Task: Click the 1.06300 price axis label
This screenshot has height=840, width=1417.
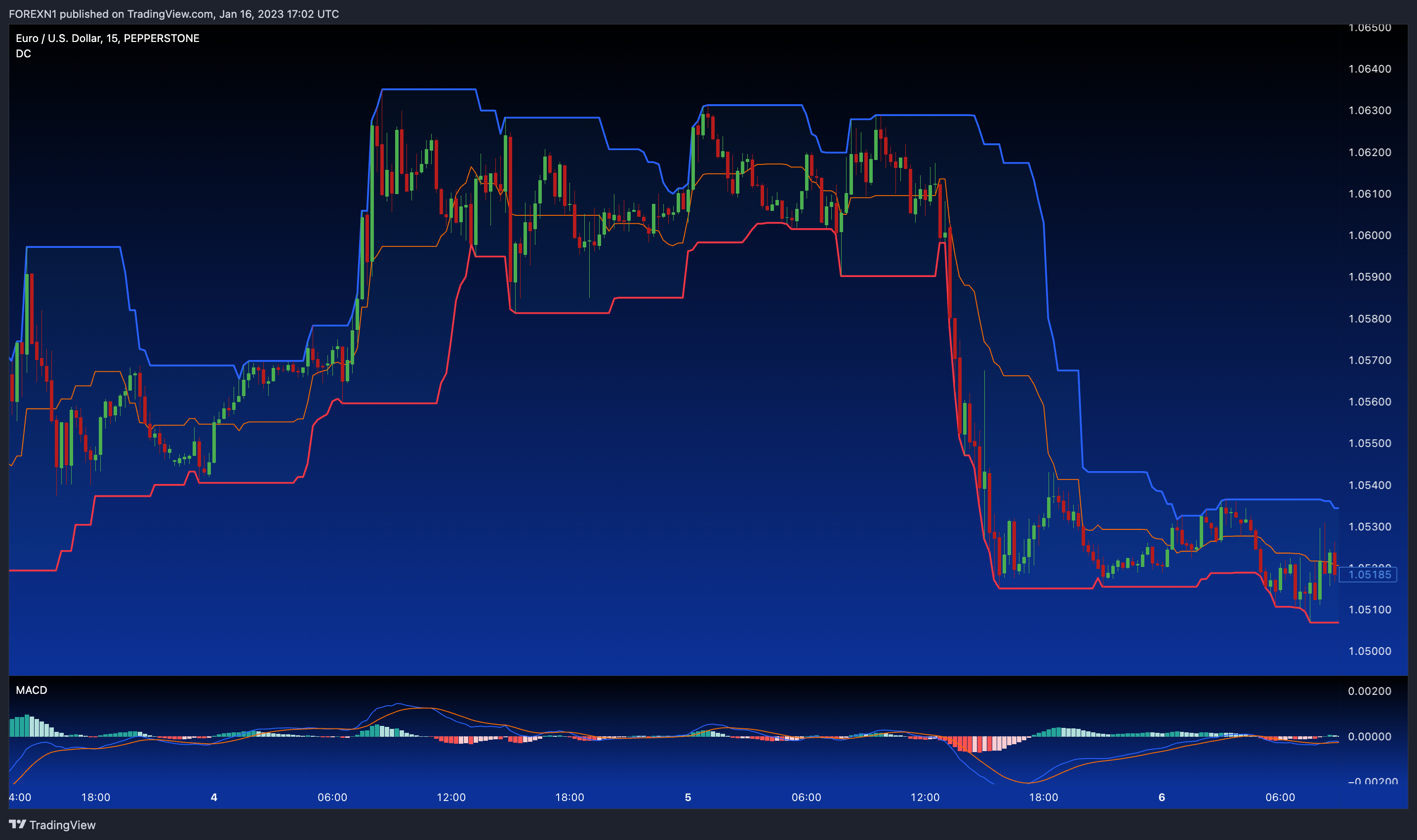Action: (x=1370, y=111)
